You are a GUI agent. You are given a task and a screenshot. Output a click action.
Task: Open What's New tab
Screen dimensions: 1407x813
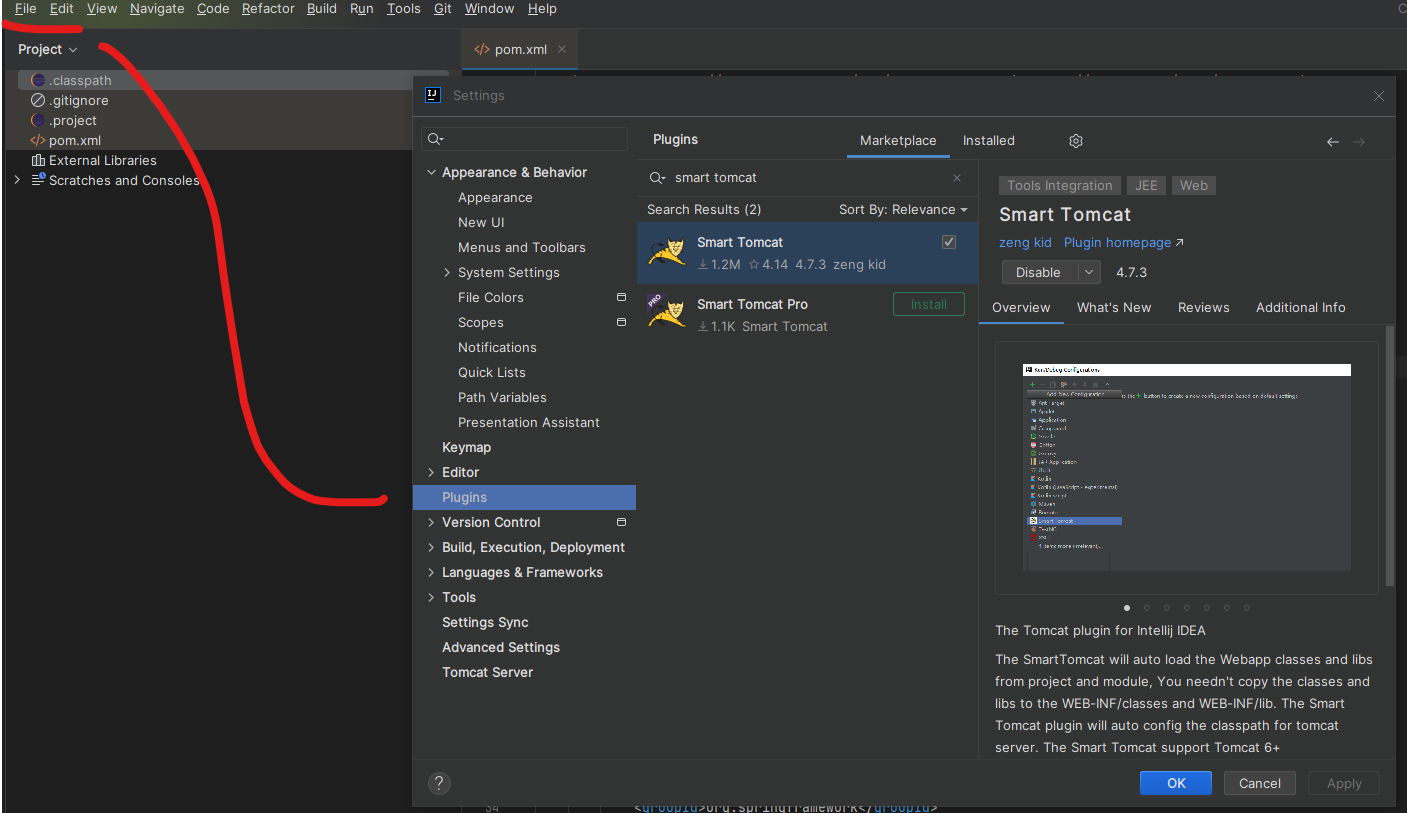click(1114, 308)
